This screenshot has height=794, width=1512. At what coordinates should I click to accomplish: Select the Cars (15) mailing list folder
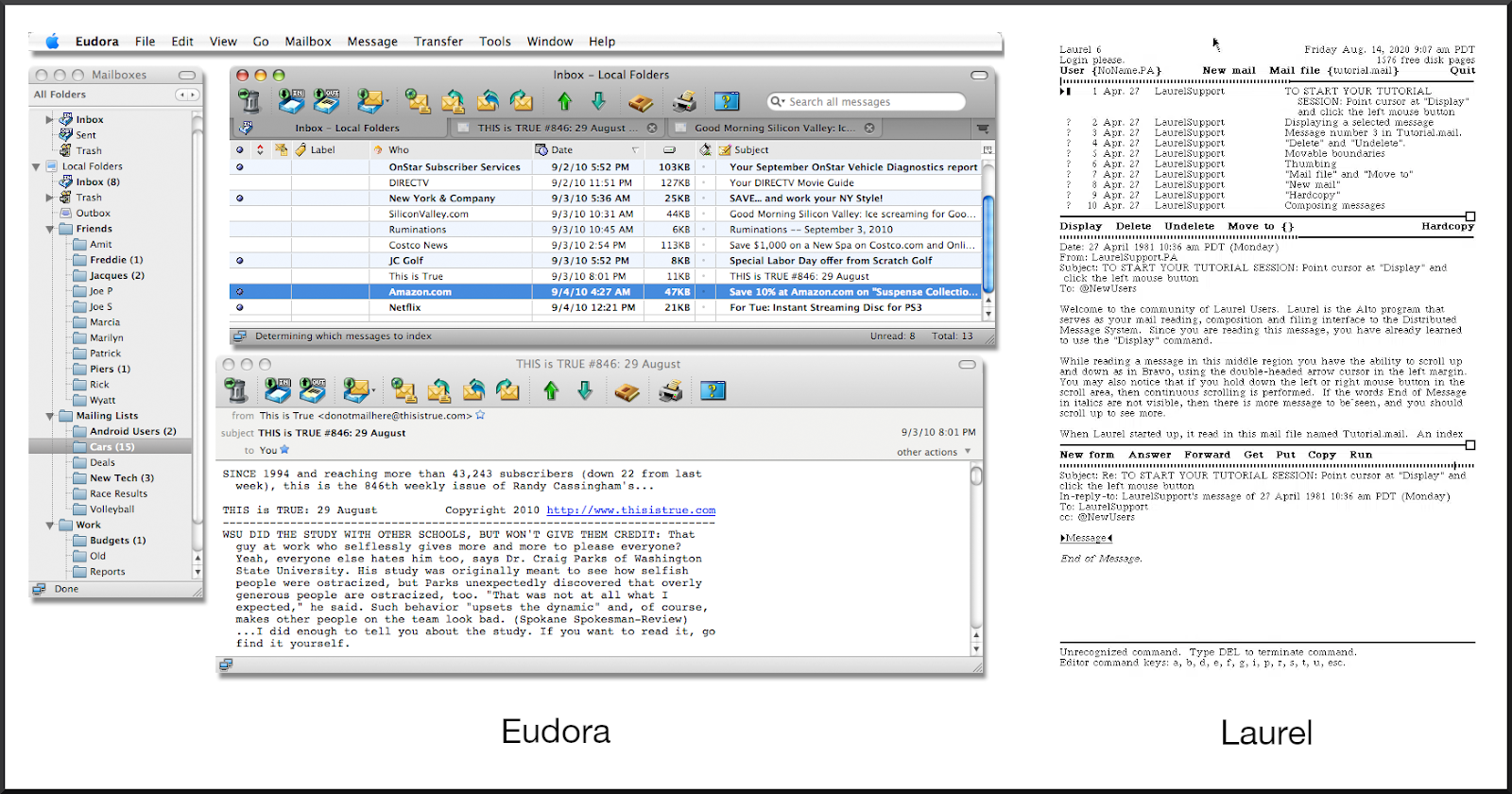click(x=112, y=447)
